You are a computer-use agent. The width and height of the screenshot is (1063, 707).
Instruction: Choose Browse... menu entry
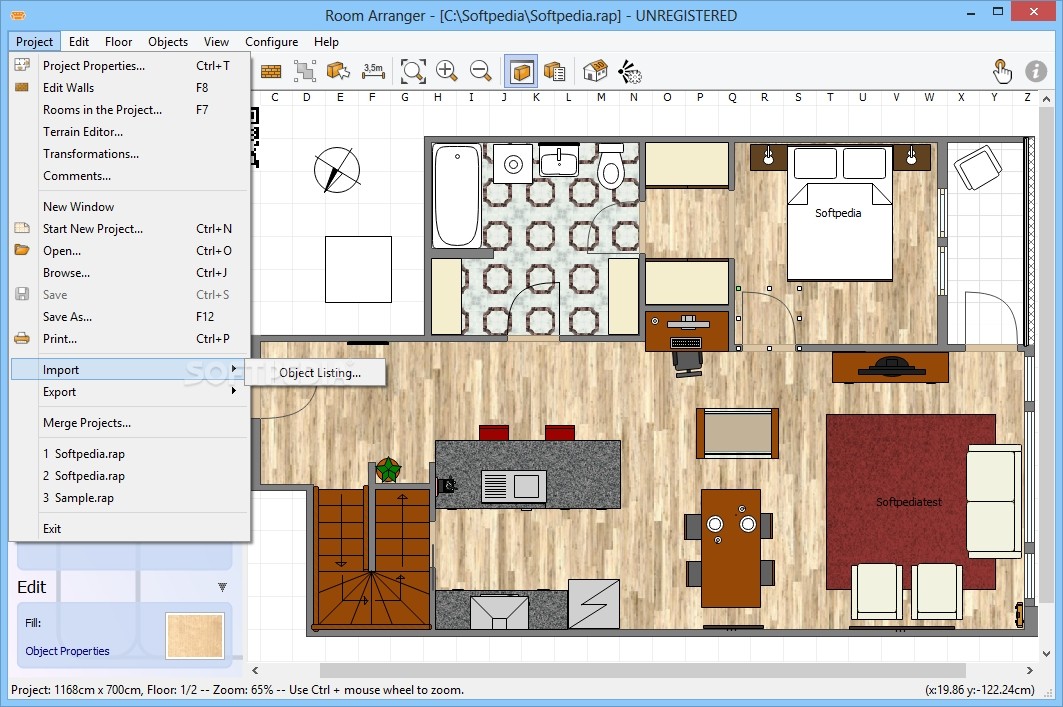(130, 272)
